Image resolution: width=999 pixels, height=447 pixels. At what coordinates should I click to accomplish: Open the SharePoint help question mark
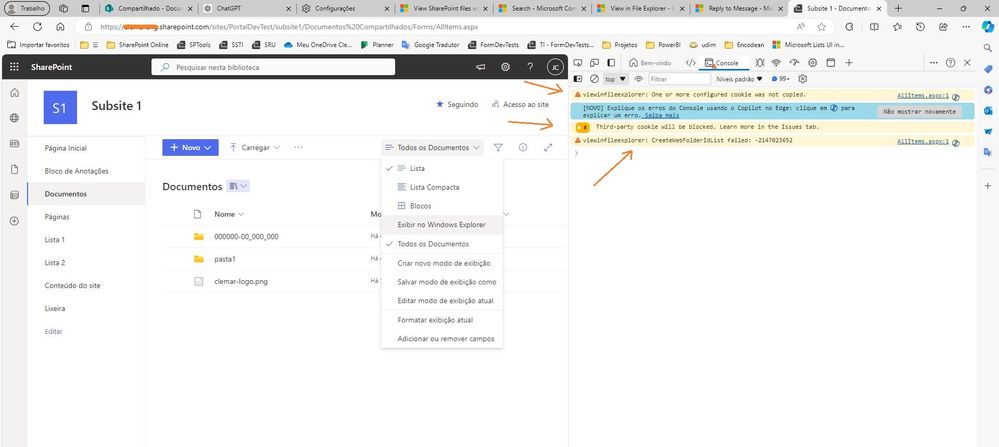tap(529, 67)
